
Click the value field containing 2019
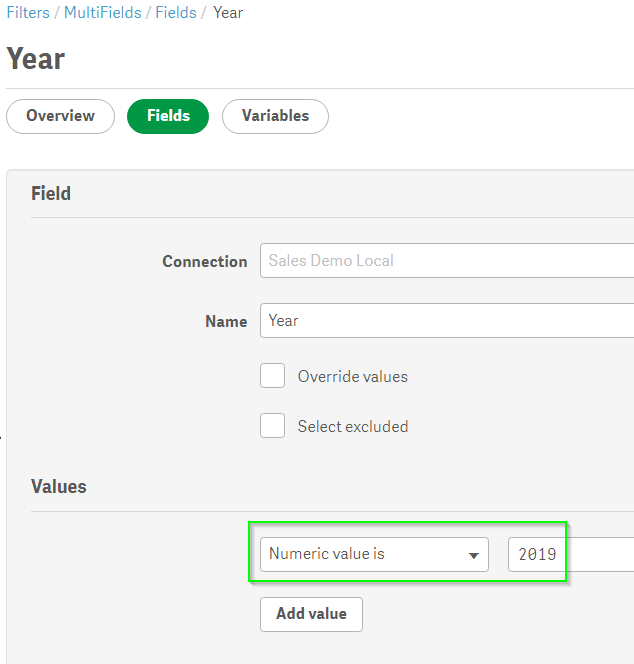570,554
